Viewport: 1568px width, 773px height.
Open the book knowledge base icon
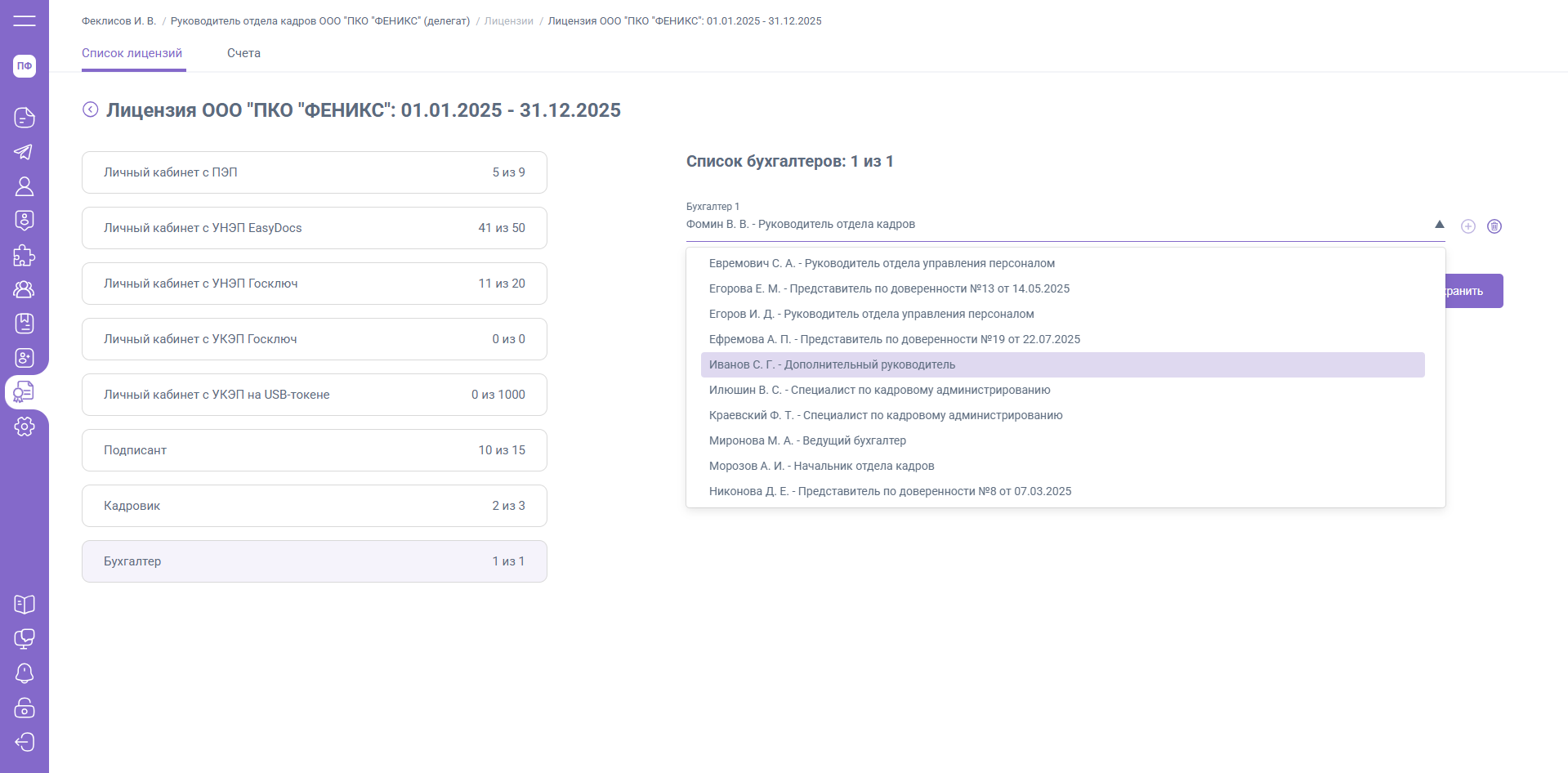coord(25,604)
